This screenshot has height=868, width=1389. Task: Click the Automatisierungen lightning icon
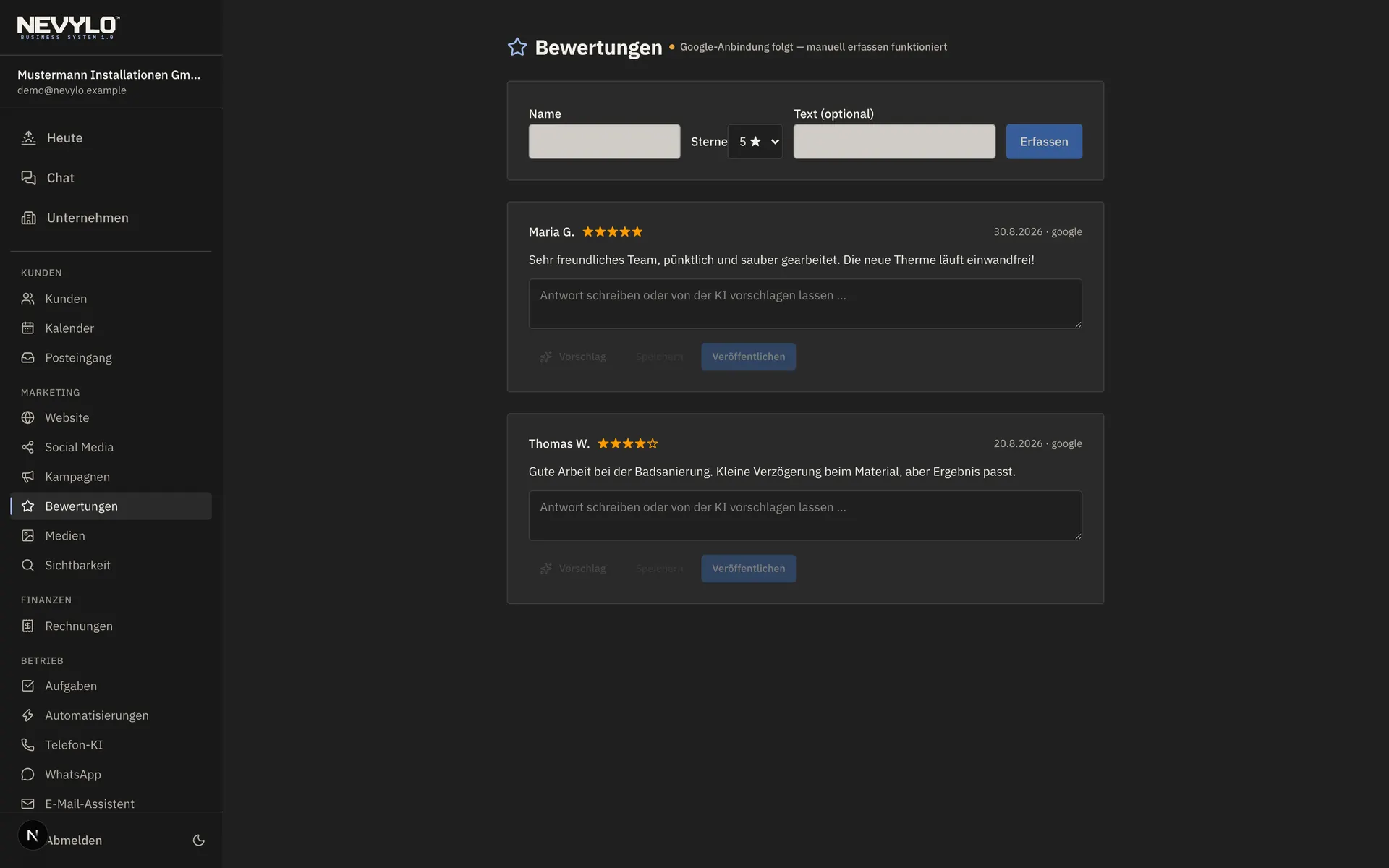27,715
